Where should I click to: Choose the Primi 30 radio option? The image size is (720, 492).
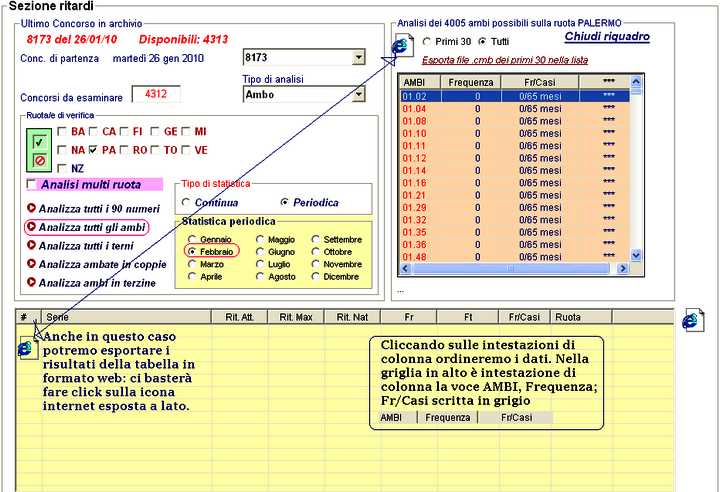point(427,41)
